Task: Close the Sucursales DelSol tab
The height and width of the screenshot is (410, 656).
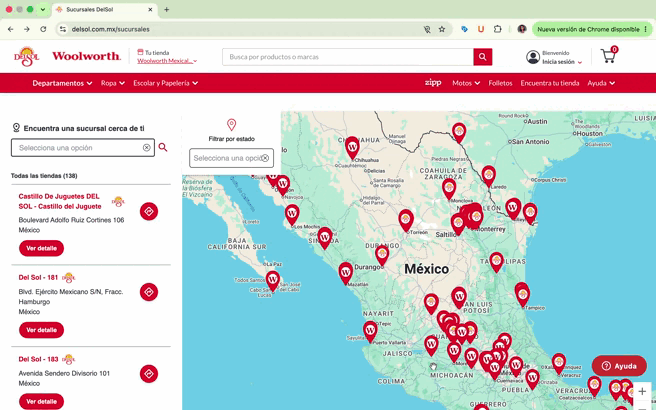Action: coord(150,9)
